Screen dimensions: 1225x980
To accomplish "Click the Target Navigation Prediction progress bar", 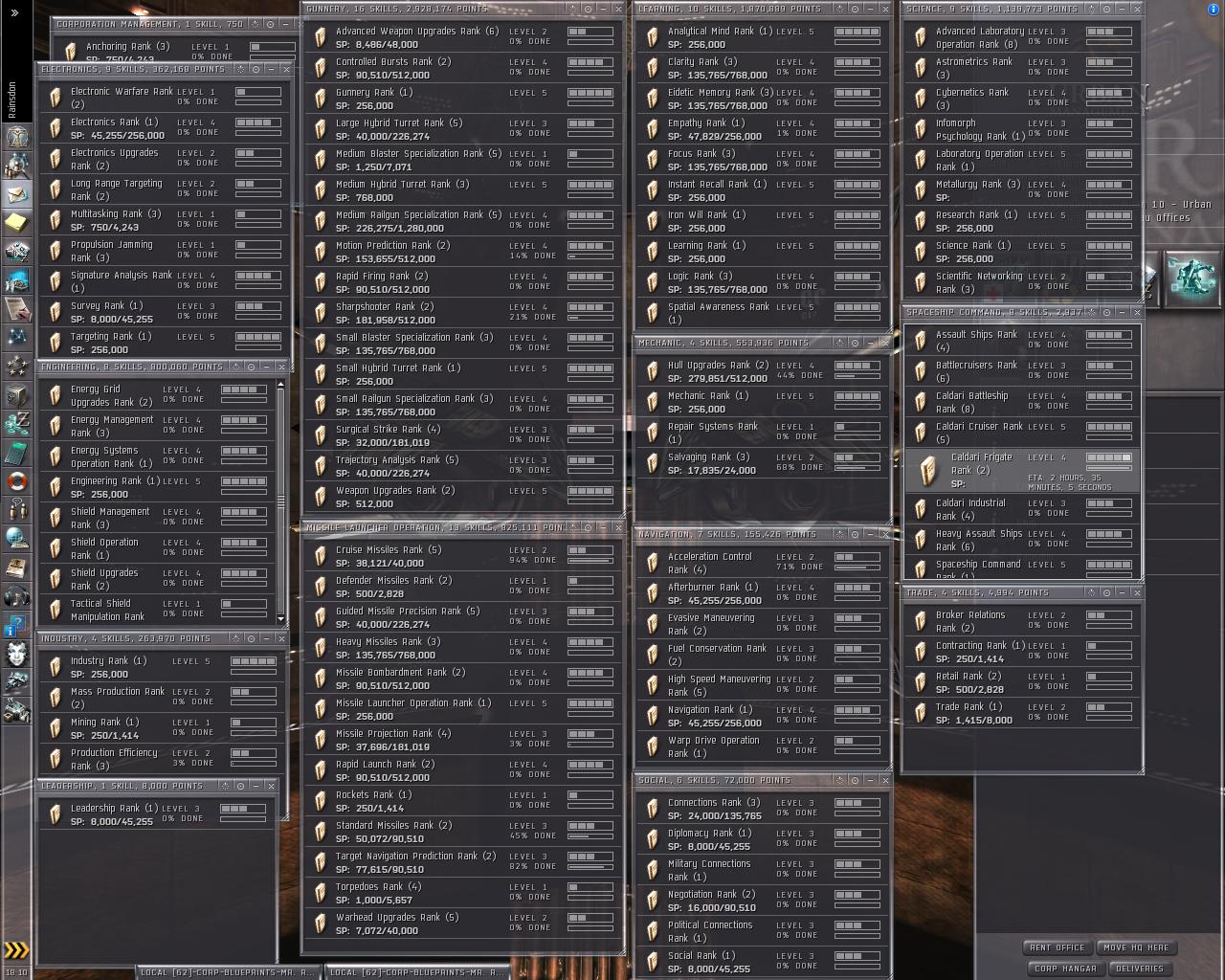I will tap(590, 868).
